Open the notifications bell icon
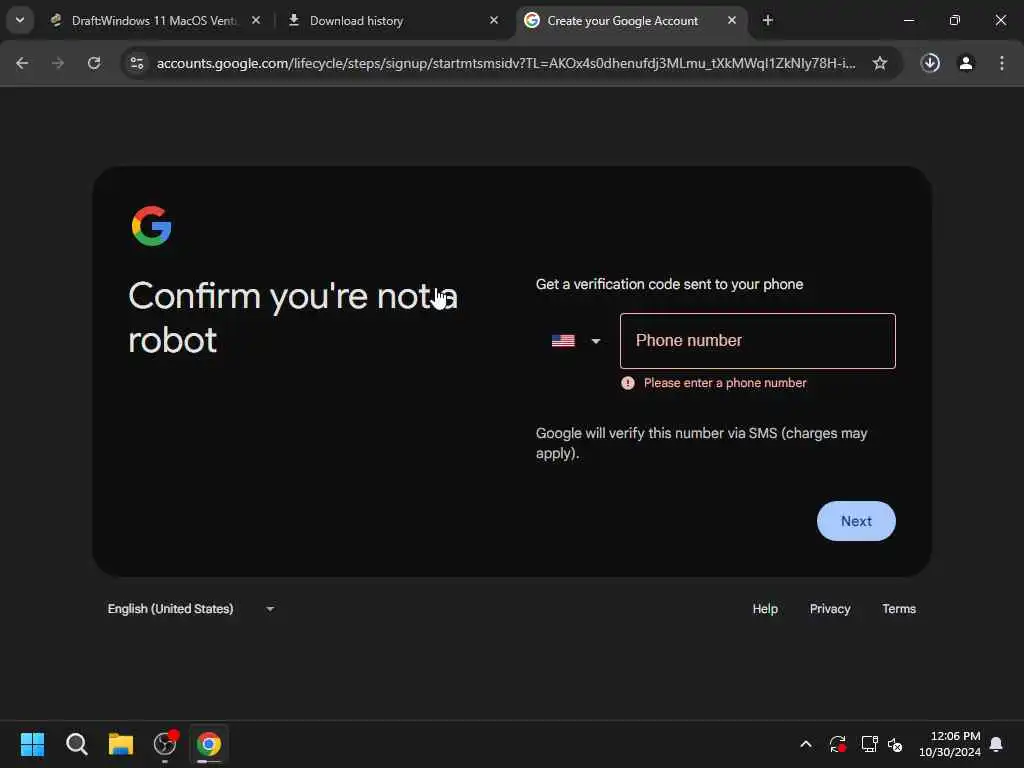 [x=997, y=744]
